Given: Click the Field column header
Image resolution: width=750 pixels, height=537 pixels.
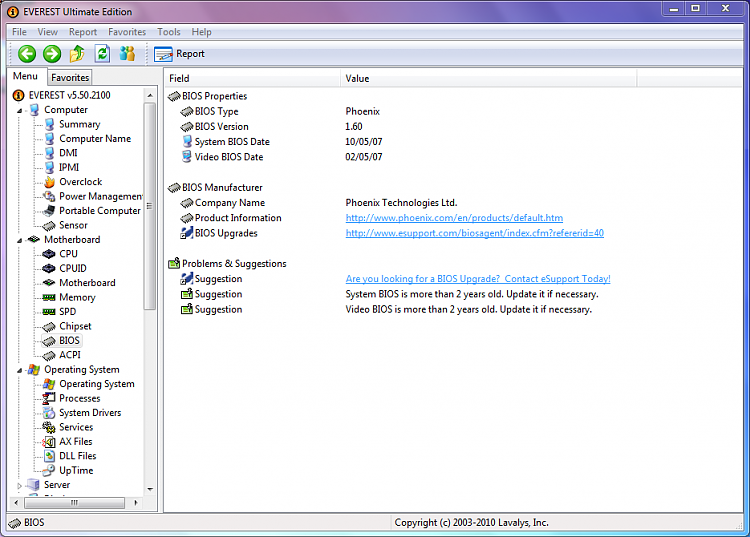Looking at the screenshot, I should pyautogui.click(x=253, y=78).
